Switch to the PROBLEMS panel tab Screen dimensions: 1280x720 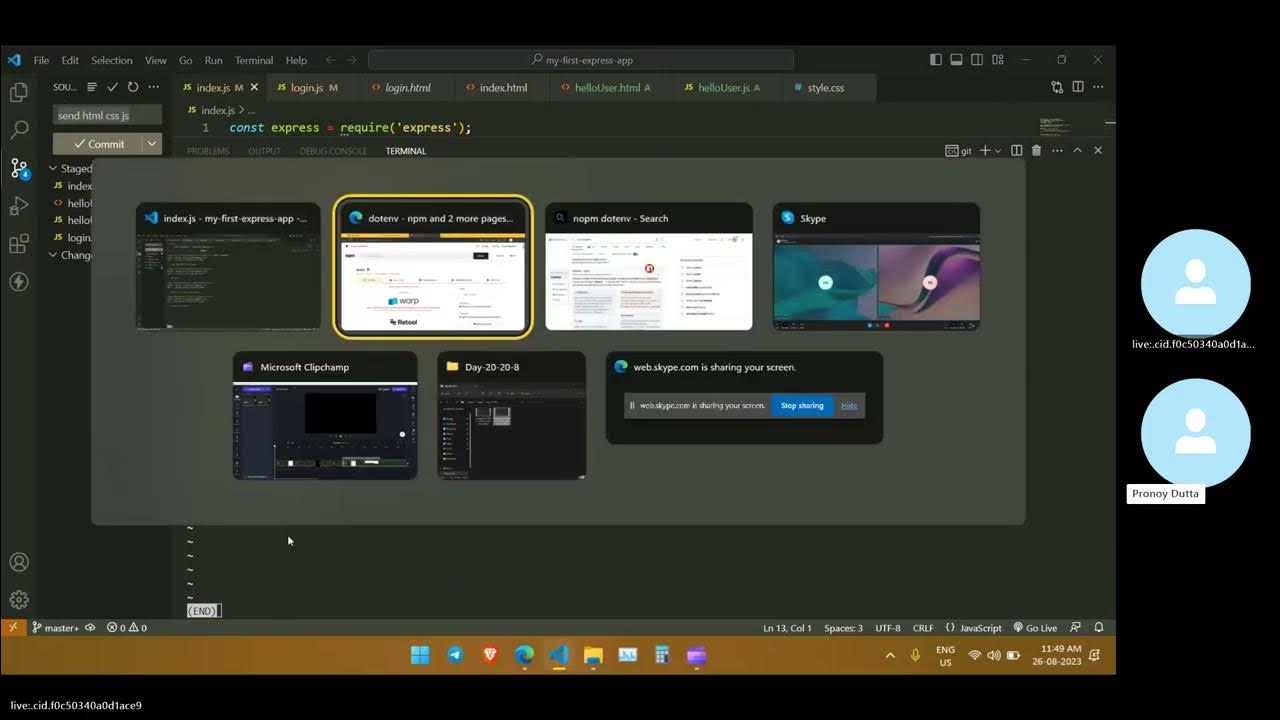click(x=208, y=151)
